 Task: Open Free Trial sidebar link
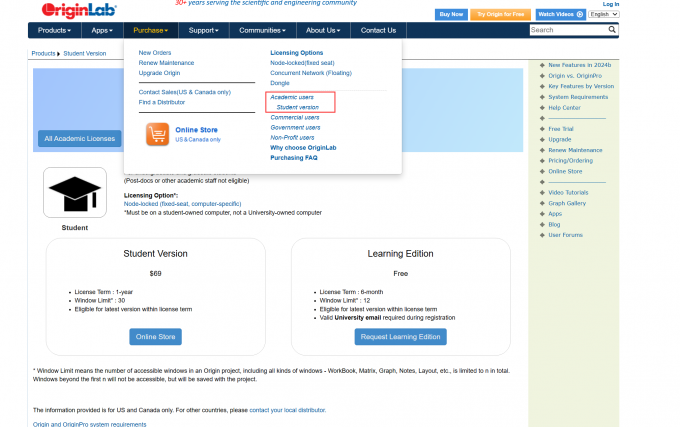tap(561, 129)
